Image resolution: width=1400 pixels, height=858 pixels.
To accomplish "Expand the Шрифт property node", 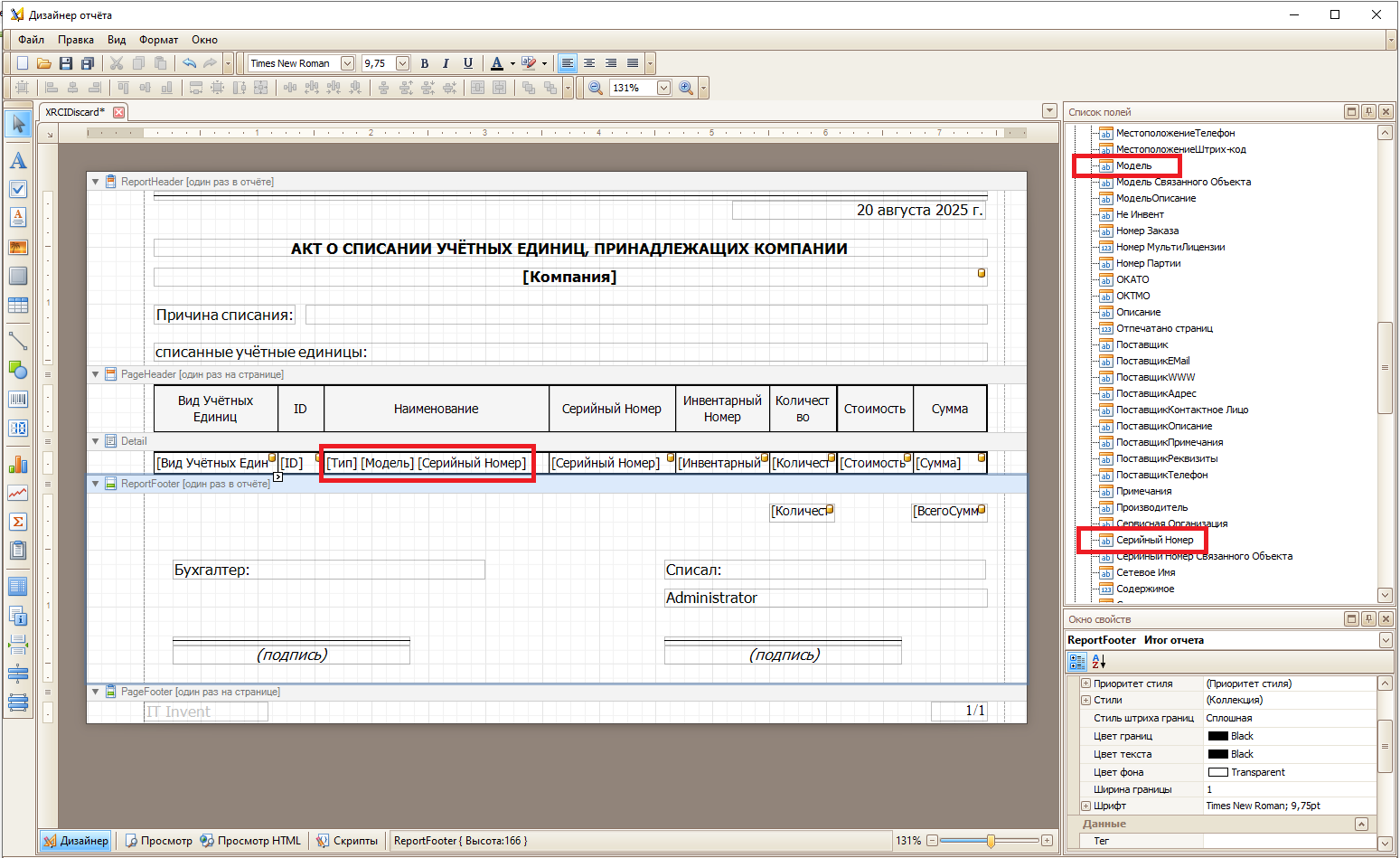I will [1086, 806].
